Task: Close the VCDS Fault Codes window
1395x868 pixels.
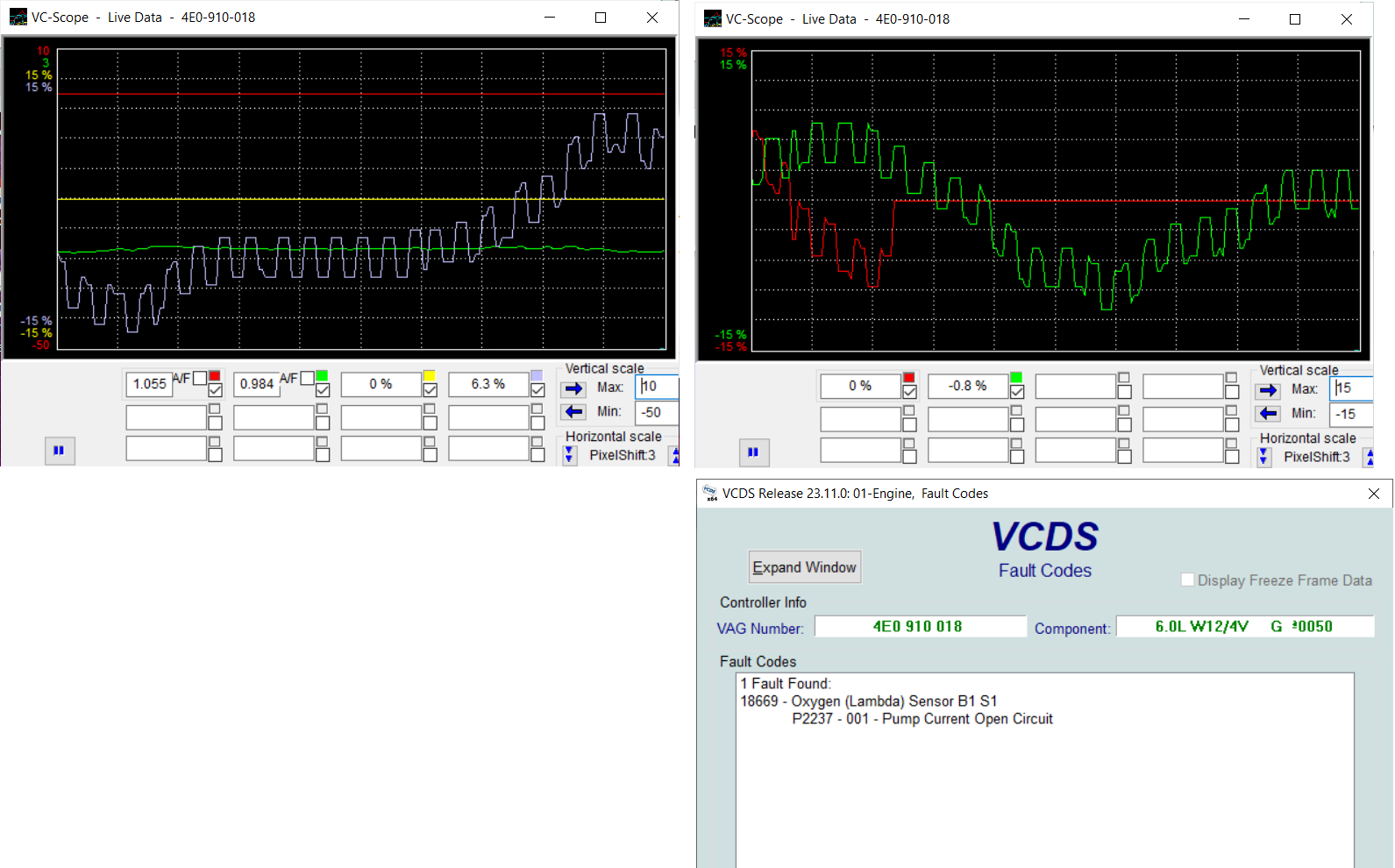Action: pos(1373,494)
